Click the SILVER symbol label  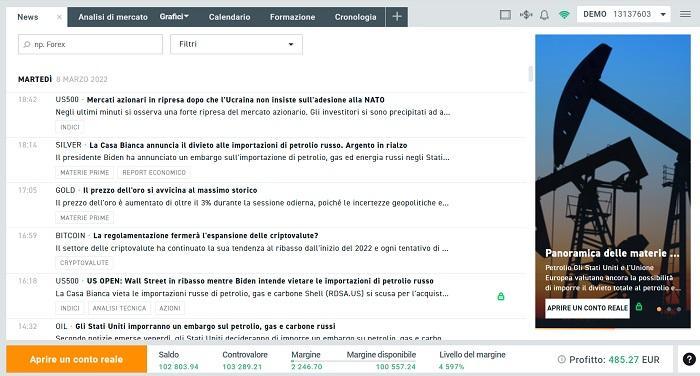pyautogui.click(x=68, y=145)
